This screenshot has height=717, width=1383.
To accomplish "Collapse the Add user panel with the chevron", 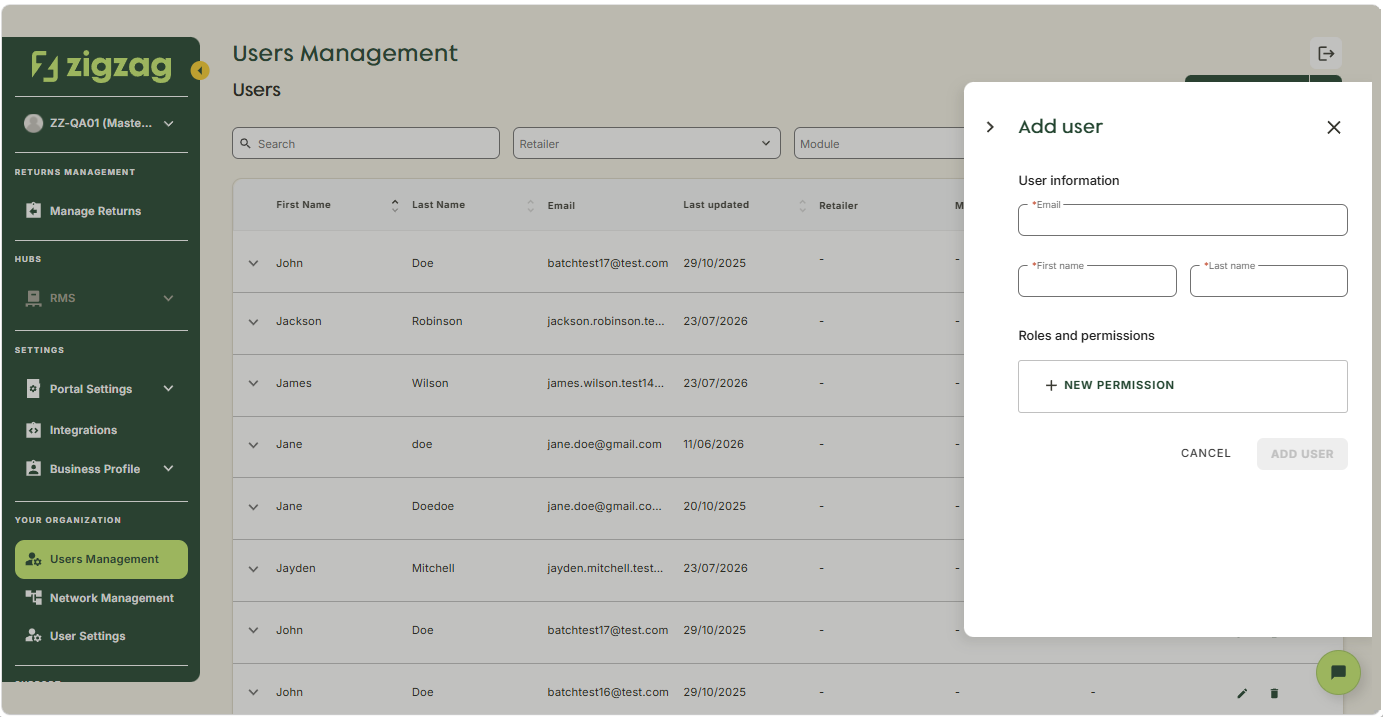I will point(990,127).
